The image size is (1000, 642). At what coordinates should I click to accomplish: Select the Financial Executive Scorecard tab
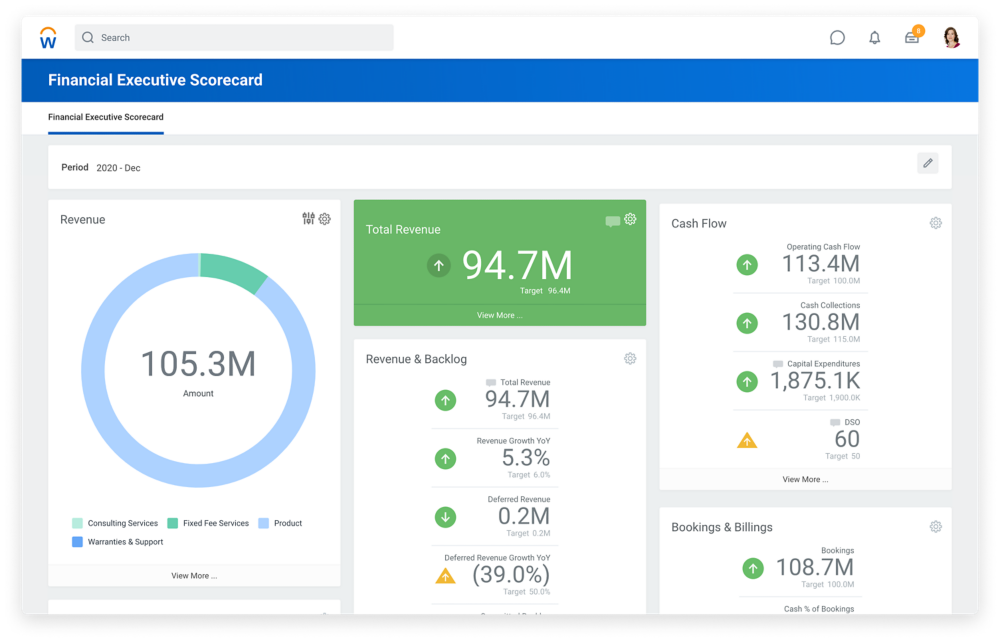105,117
